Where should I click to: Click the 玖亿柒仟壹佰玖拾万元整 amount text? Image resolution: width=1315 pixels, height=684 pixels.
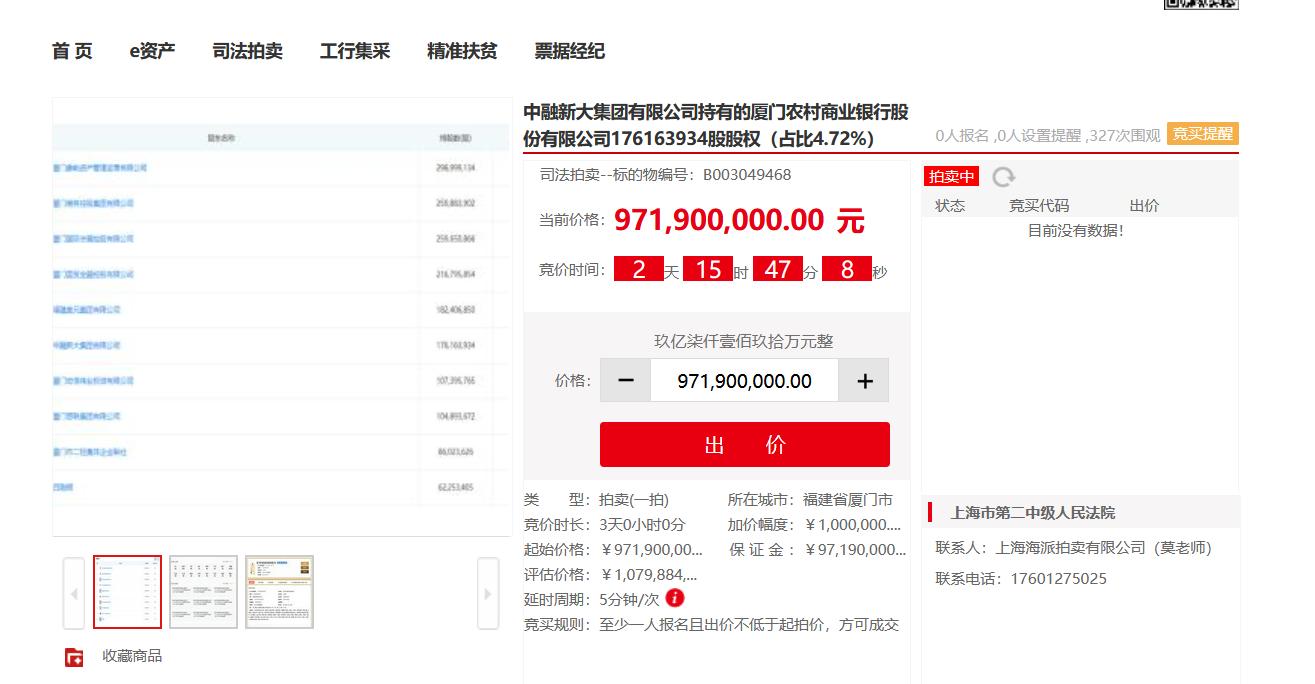coord(744,341)
